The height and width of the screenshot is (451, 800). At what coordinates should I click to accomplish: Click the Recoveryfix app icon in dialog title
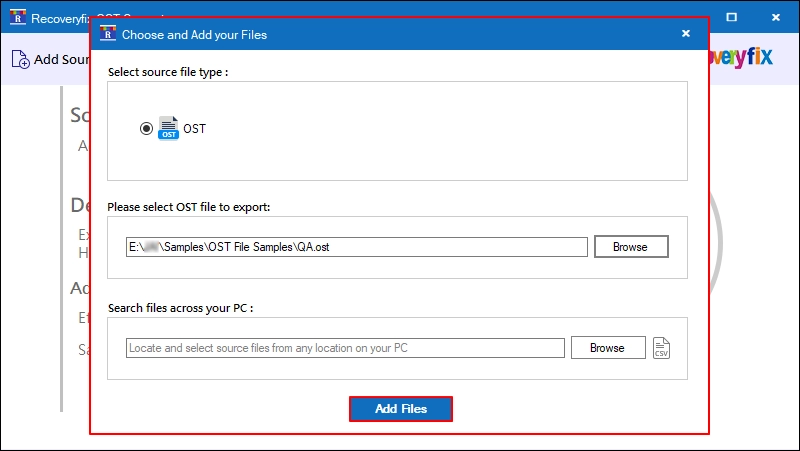pos(108,33)
